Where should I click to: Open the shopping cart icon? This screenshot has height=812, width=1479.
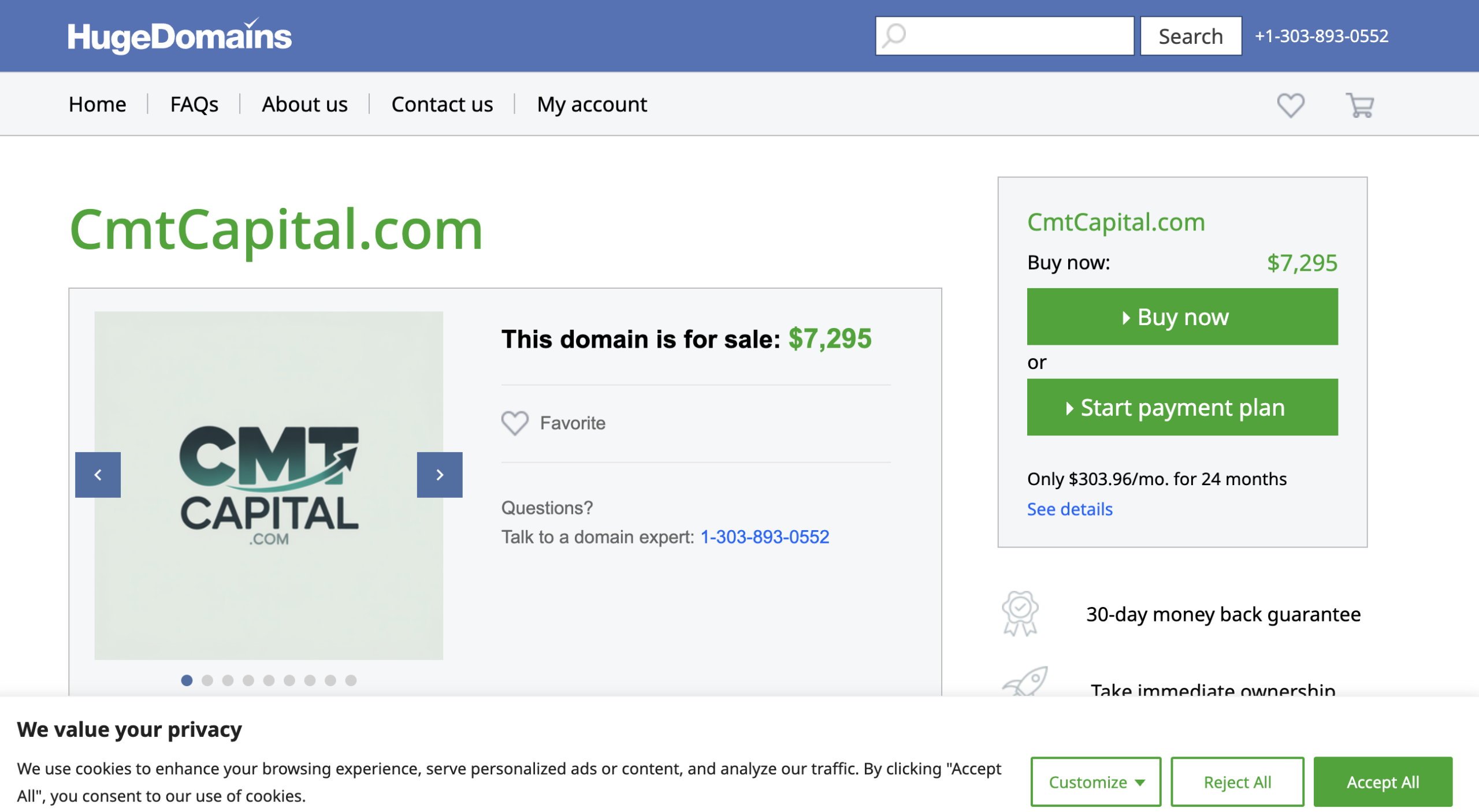[x=1359, y=105]
